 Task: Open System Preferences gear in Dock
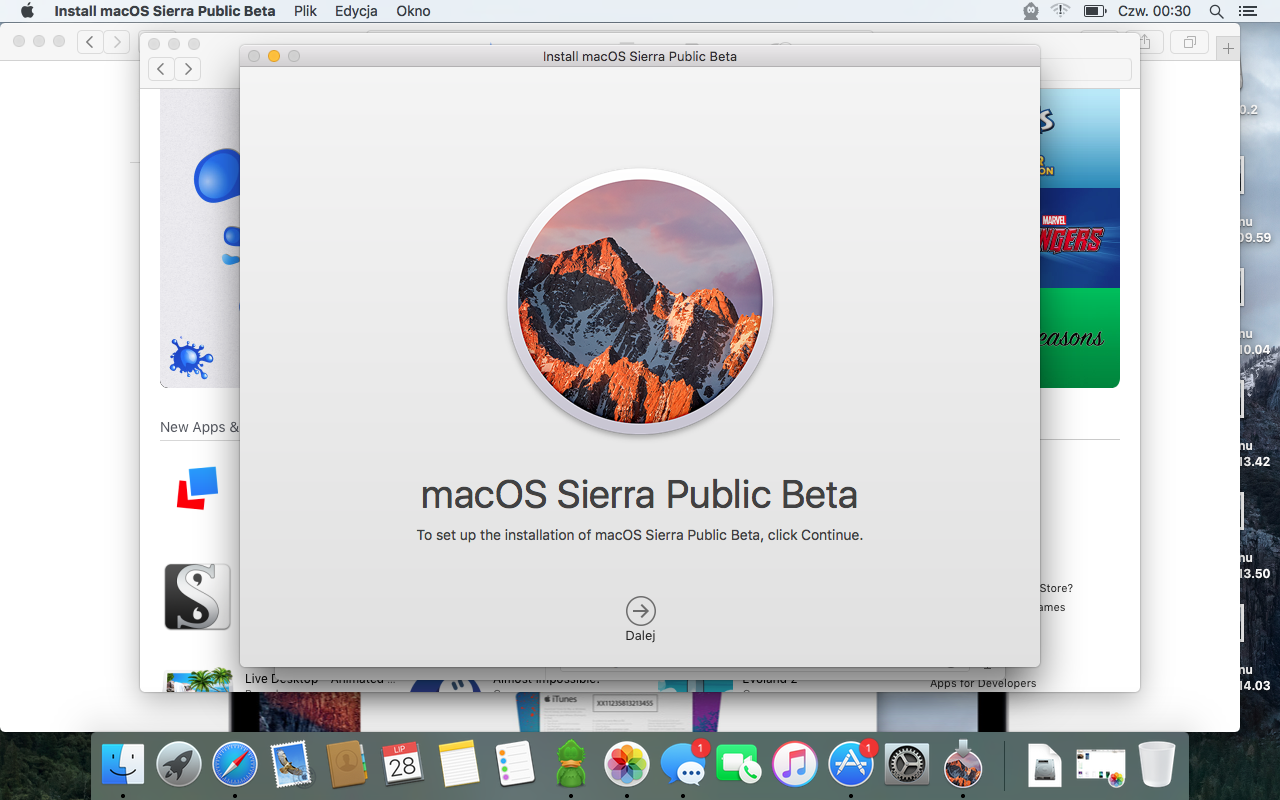pos(908,766)
